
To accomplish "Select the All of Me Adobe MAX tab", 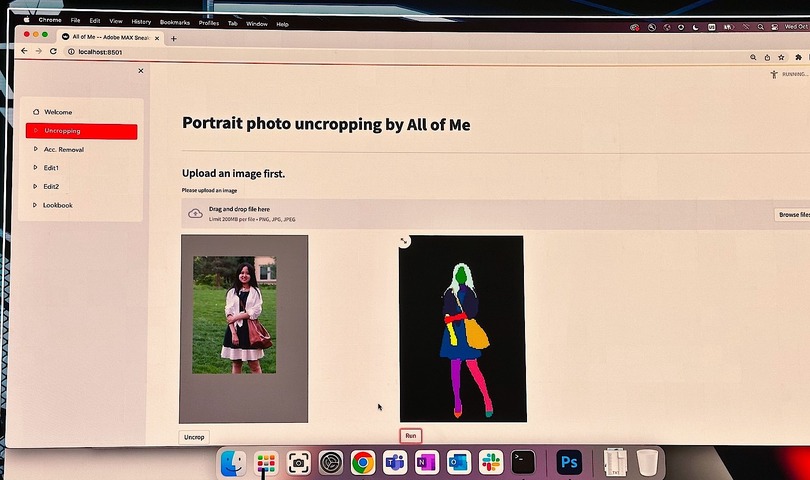I will [x=111, y=37].
